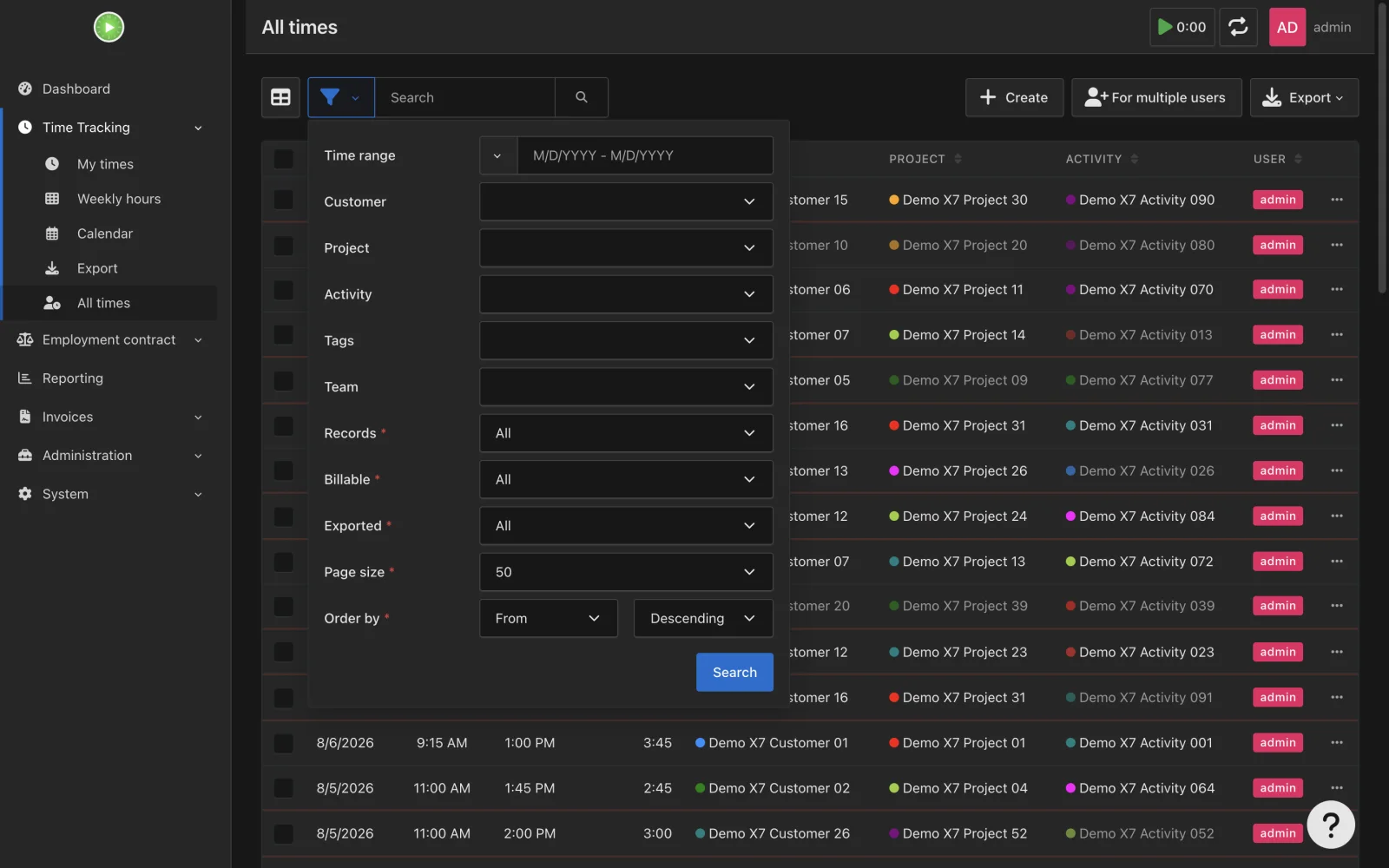The height and width of the screenshot is (868, 1389).
Task: Open actions menu for Activity 031 row
Action: pos(1337,425)
